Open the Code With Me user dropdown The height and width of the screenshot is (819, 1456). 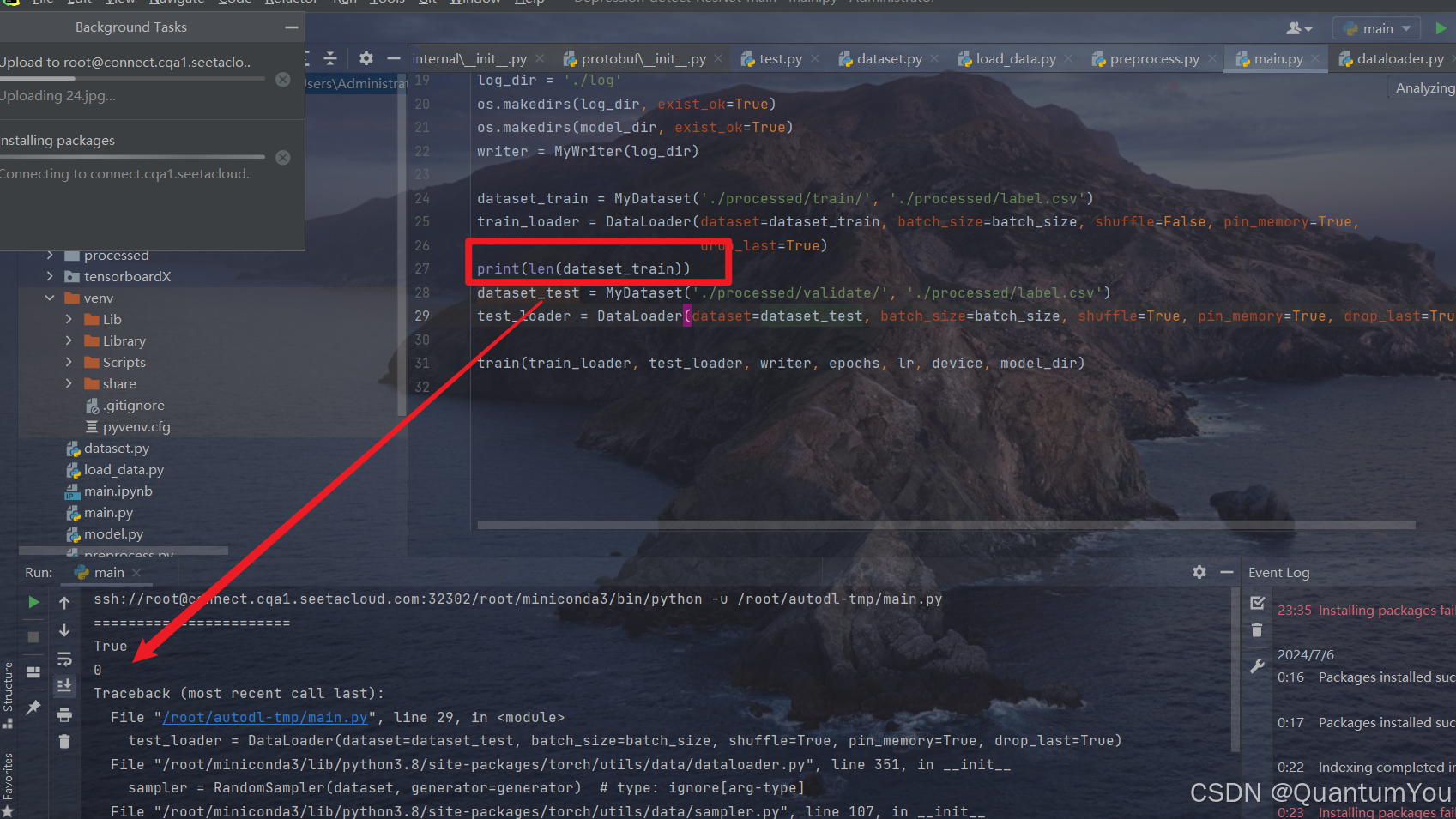pyautogui.click(x=1299, y=28)
